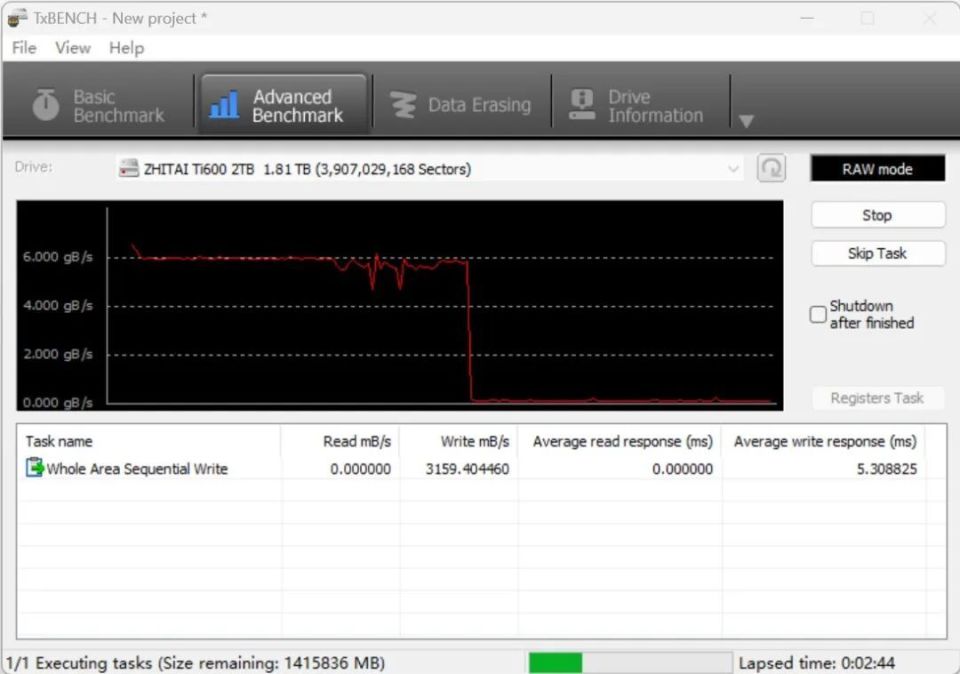Viewport: 960px width, 674px height.
Task: Click the read speed value in Read mB/s column
Action: click(x=360, y=470)
